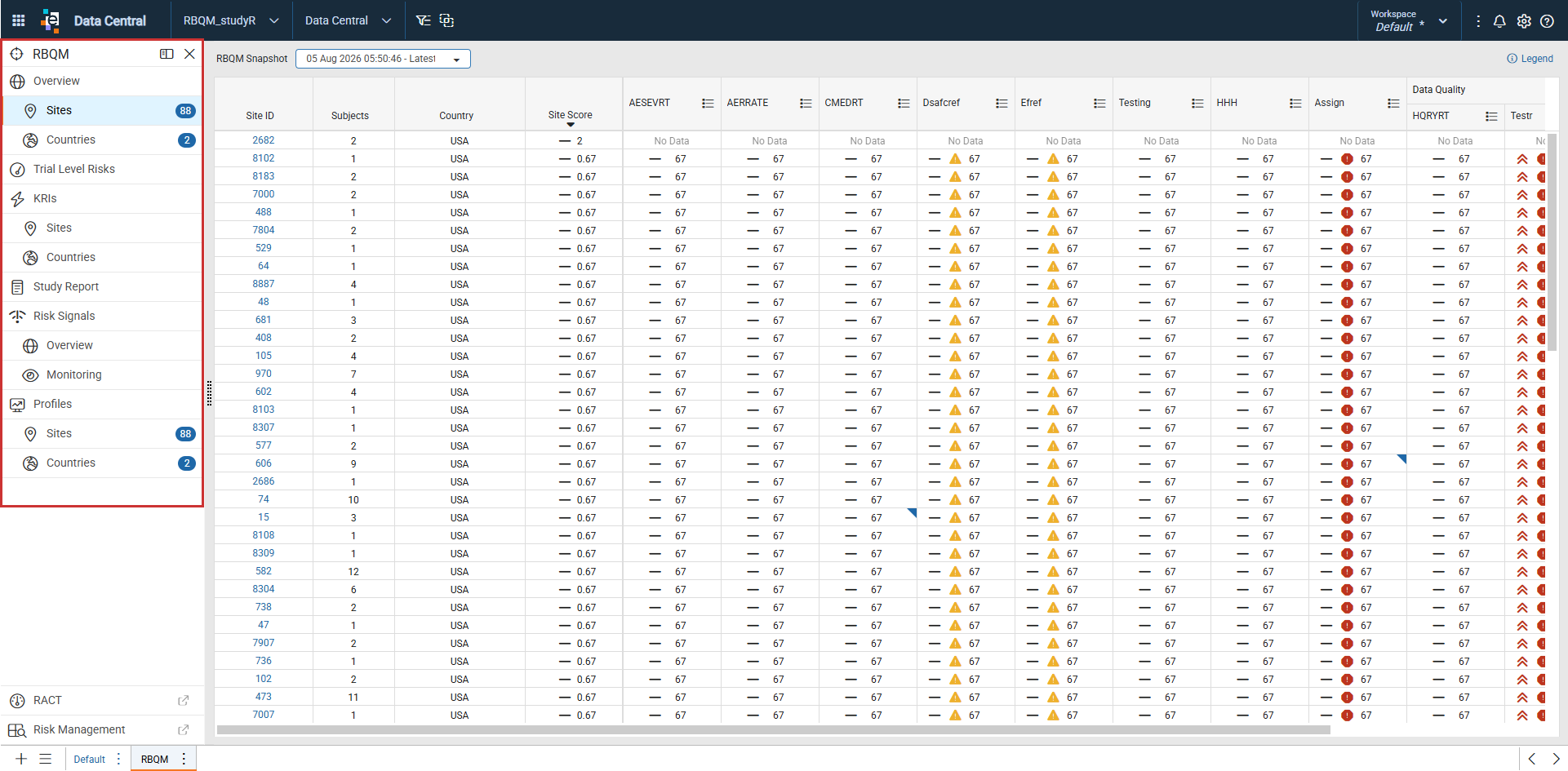Open site 606 link

[263, 463]
